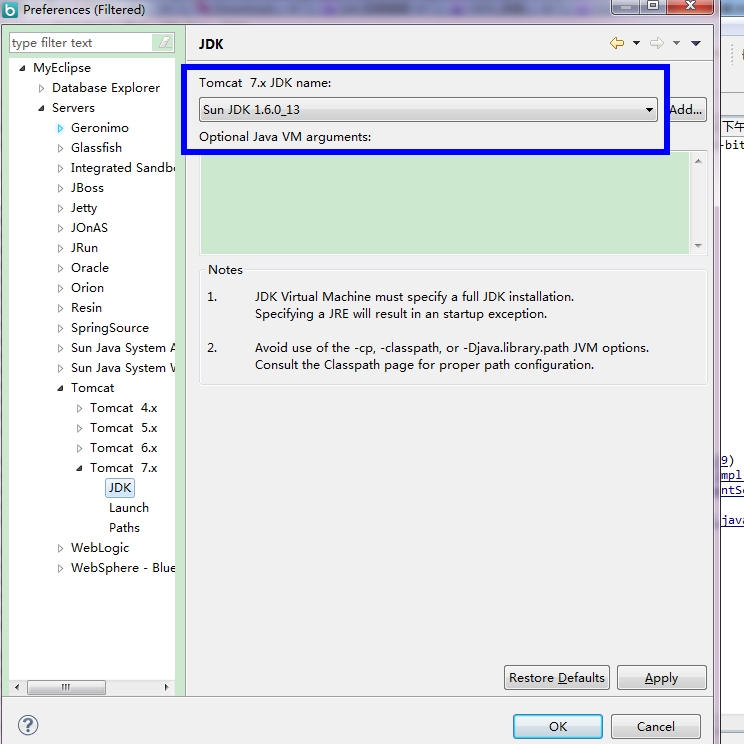The width and height of the screenshot is (744, 744).
Task: Focus the type filter text field
Action: tap(81, 43)
